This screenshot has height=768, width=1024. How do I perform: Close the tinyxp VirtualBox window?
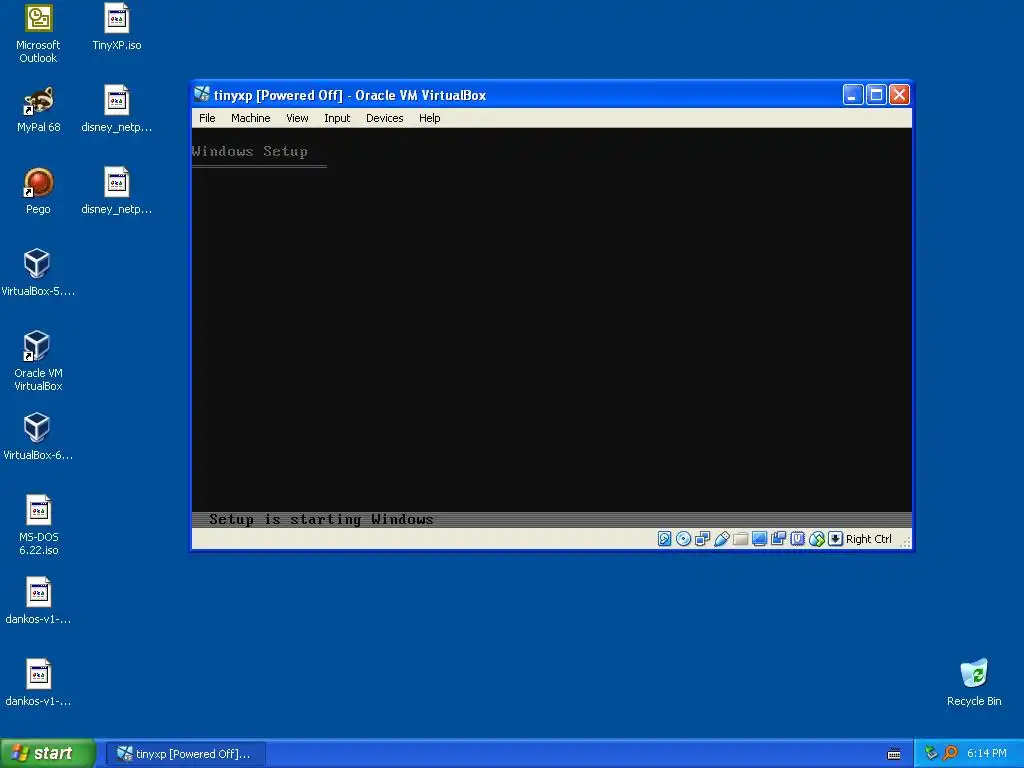coord(899,95)
